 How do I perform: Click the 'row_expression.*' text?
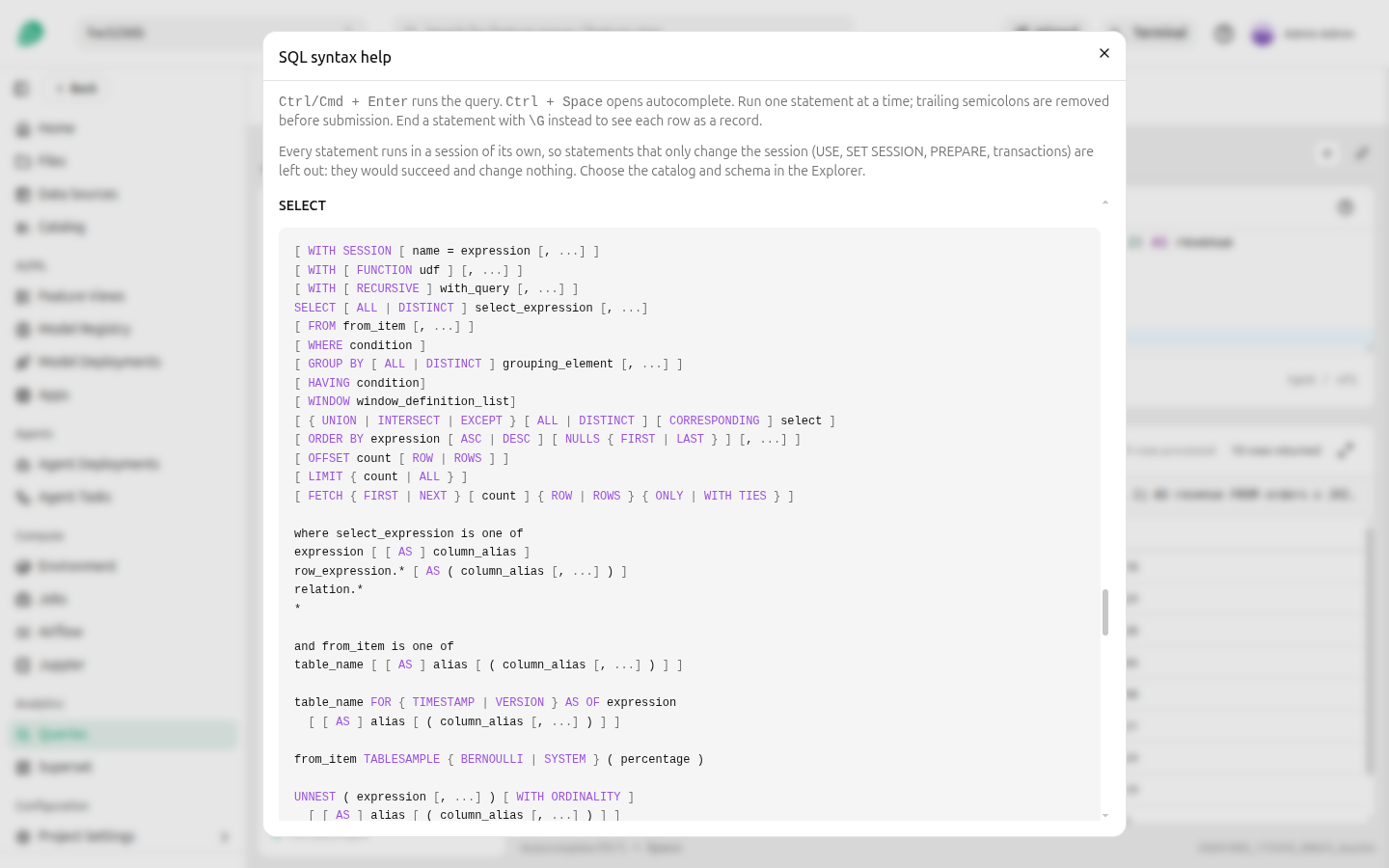[350, 571]
